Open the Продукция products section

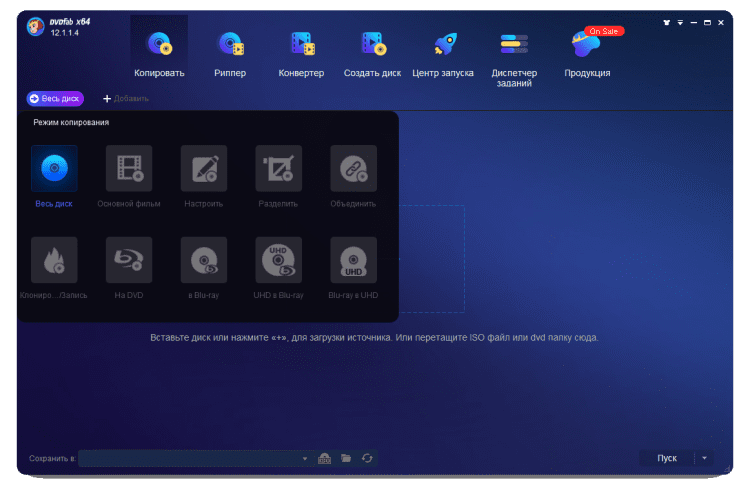[x=587, y=54]
